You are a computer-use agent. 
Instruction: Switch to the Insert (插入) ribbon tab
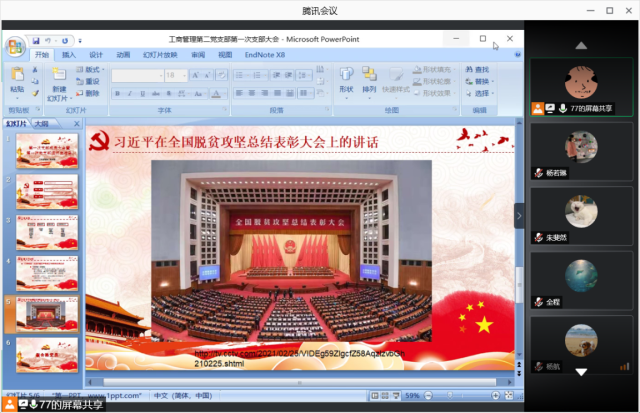[x=69, y=55]
